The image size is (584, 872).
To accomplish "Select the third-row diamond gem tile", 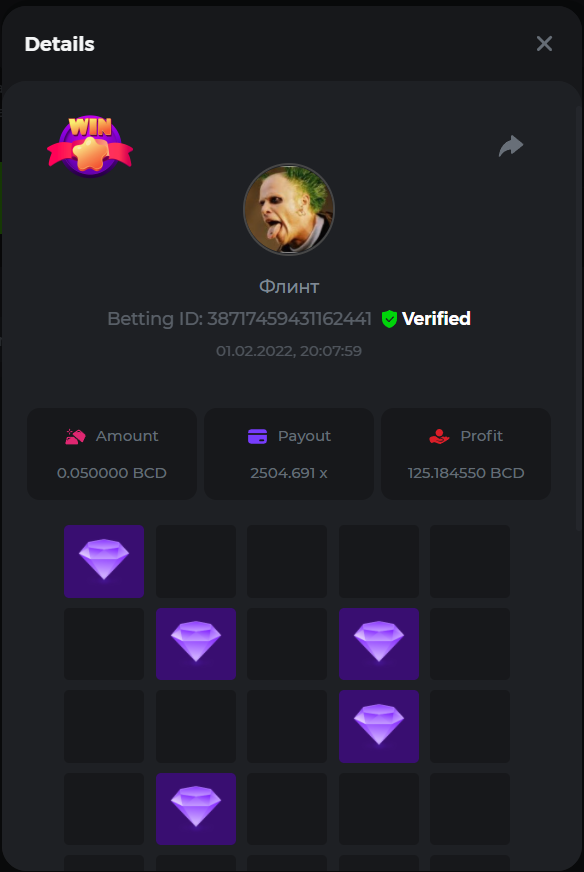I will coord(379,726).
